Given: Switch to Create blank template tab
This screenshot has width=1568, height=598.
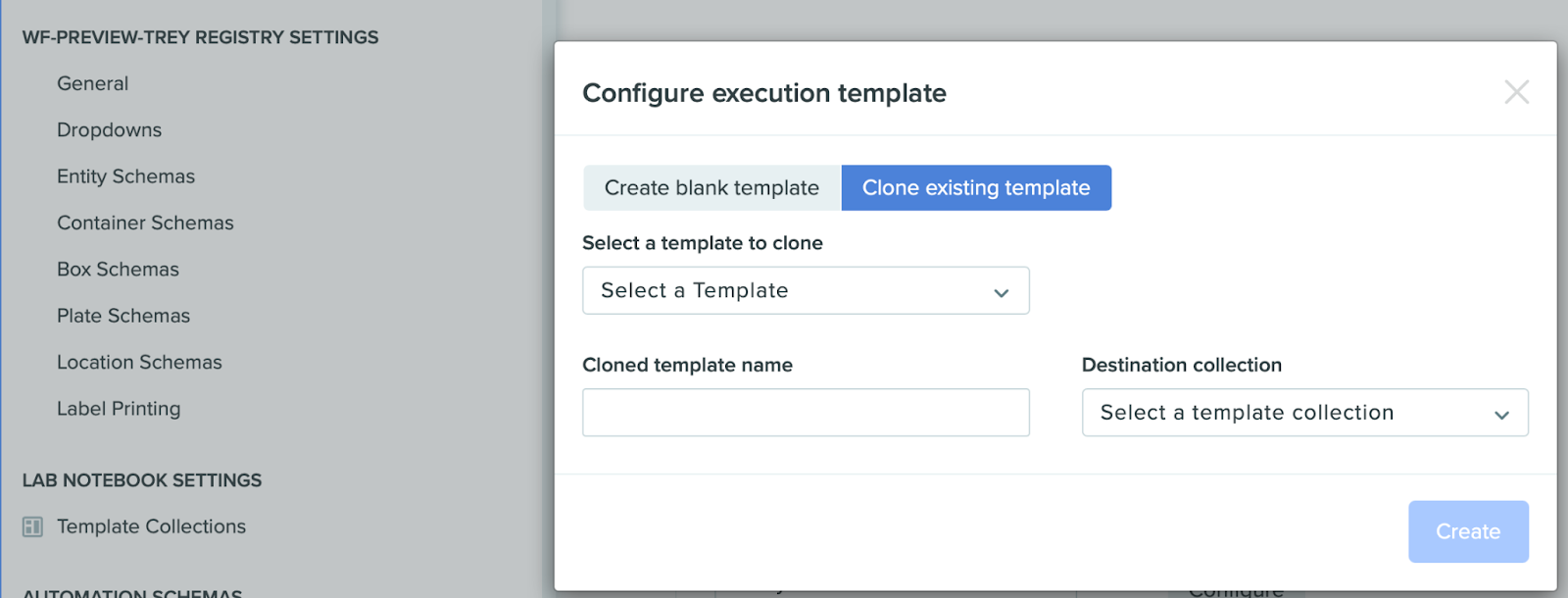Looking at the screenshot, I should [711, 188].
